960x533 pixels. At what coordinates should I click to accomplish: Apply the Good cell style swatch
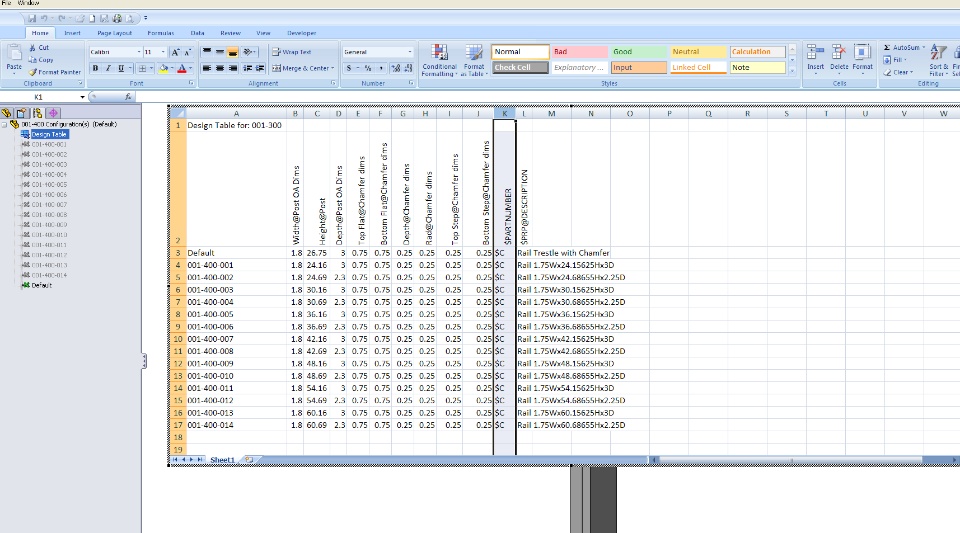[639, 52]
